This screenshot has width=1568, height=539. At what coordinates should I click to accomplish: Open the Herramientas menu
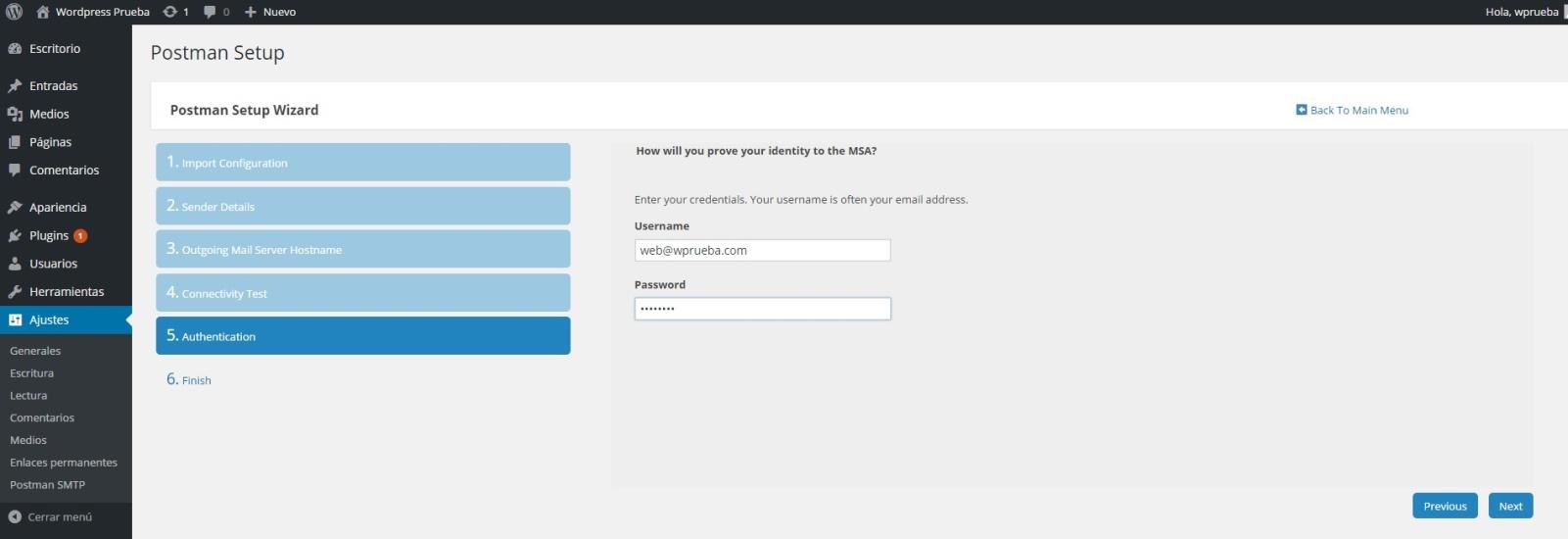(x=66, y=291)
